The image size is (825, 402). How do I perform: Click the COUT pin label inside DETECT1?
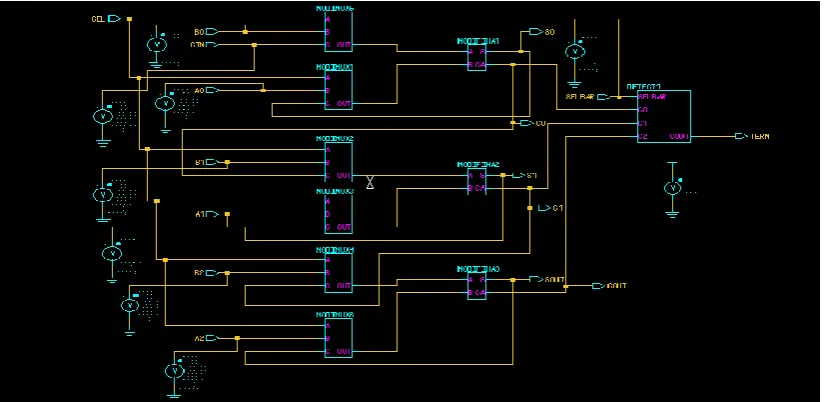[678, 136]
